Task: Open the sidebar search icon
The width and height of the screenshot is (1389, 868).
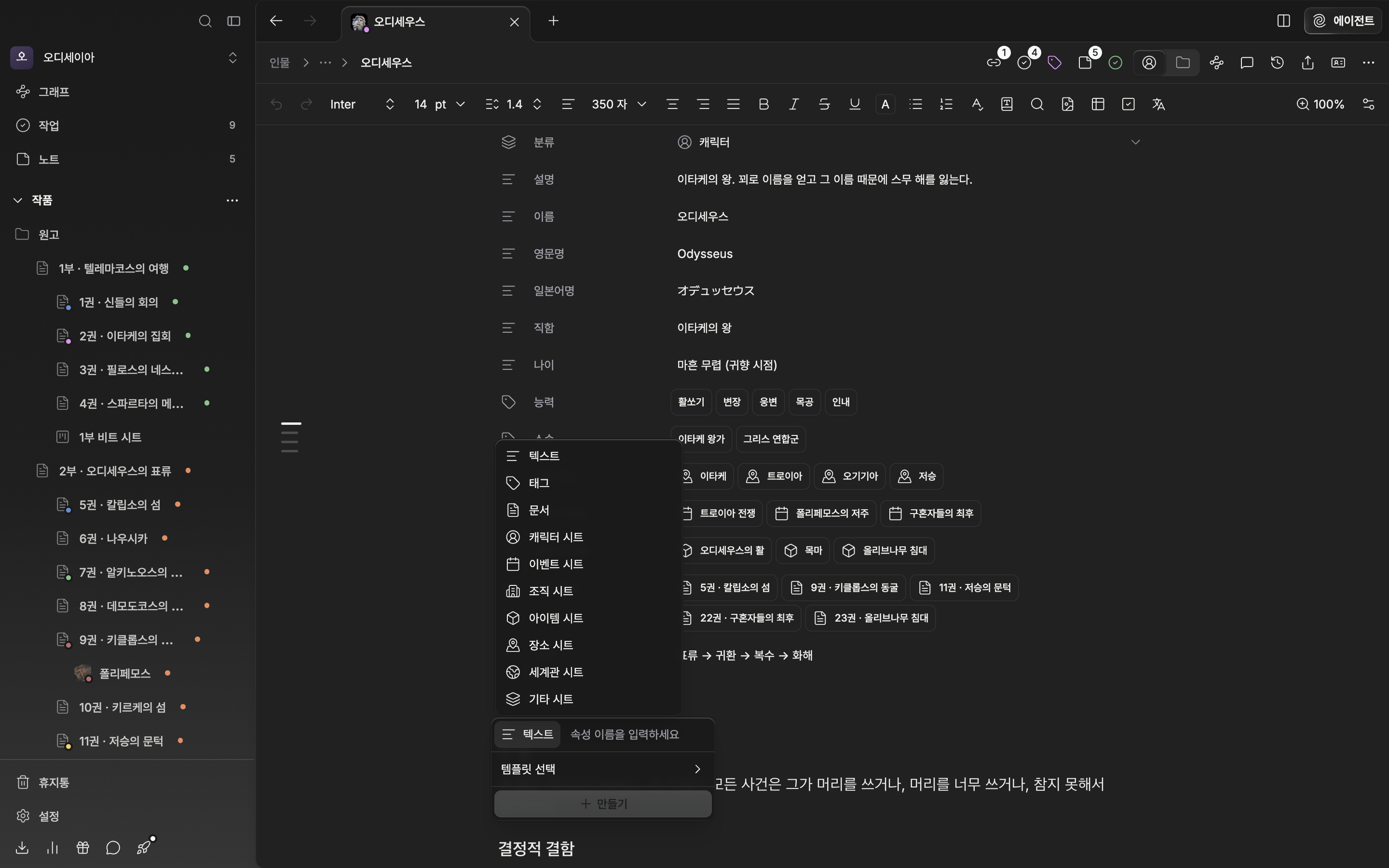Action: pos(205,21)
